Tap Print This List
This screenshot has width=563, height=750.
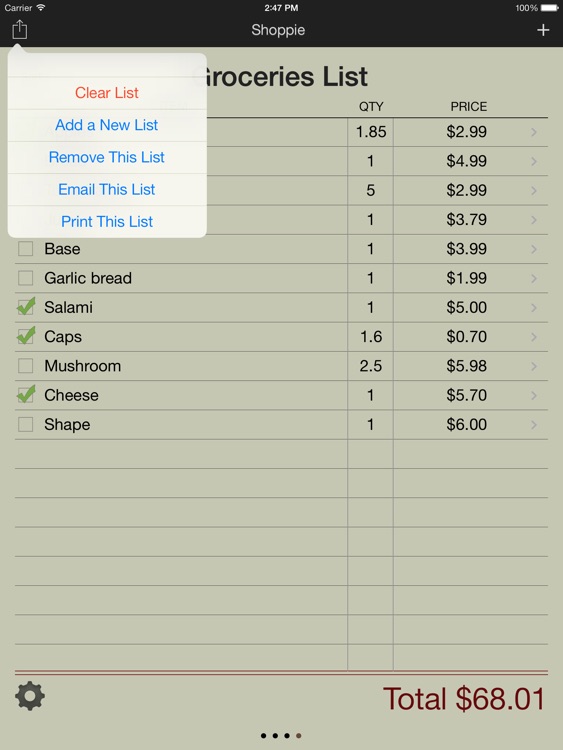(x=107, y=221)
